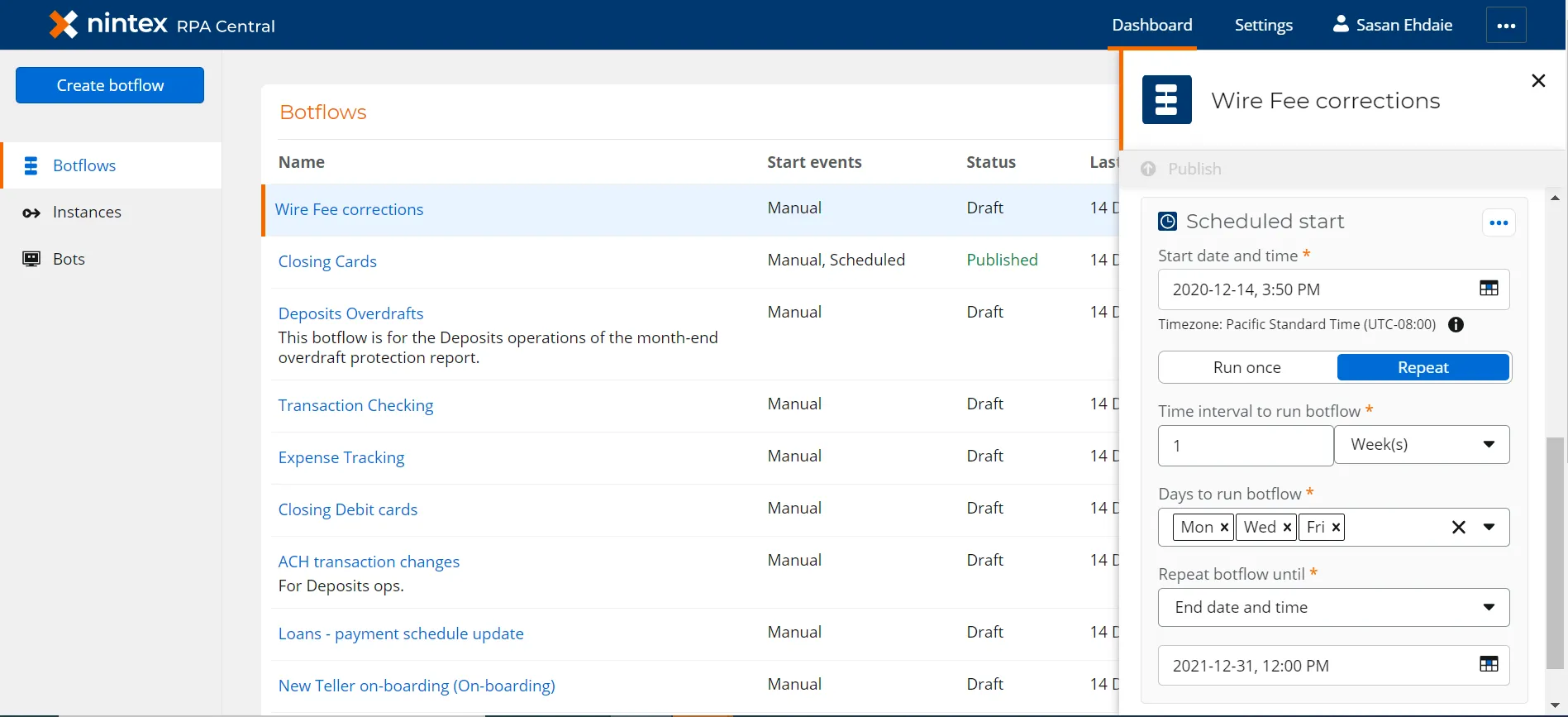Select Instances in sidebar
Viewport: 1568px width, 717px height.
point(112,213)
